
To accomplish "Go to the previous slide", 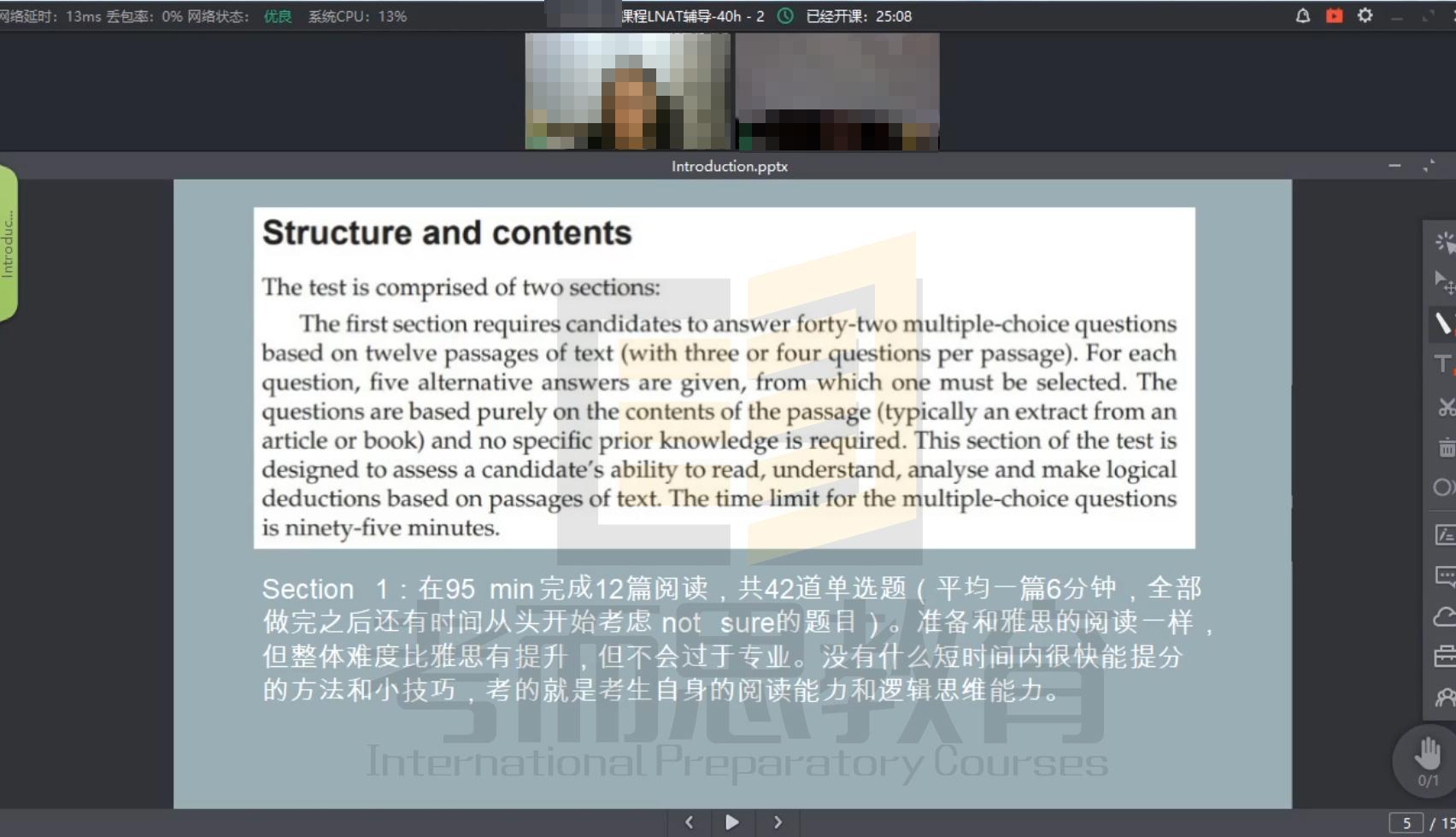I will point(690,822).
